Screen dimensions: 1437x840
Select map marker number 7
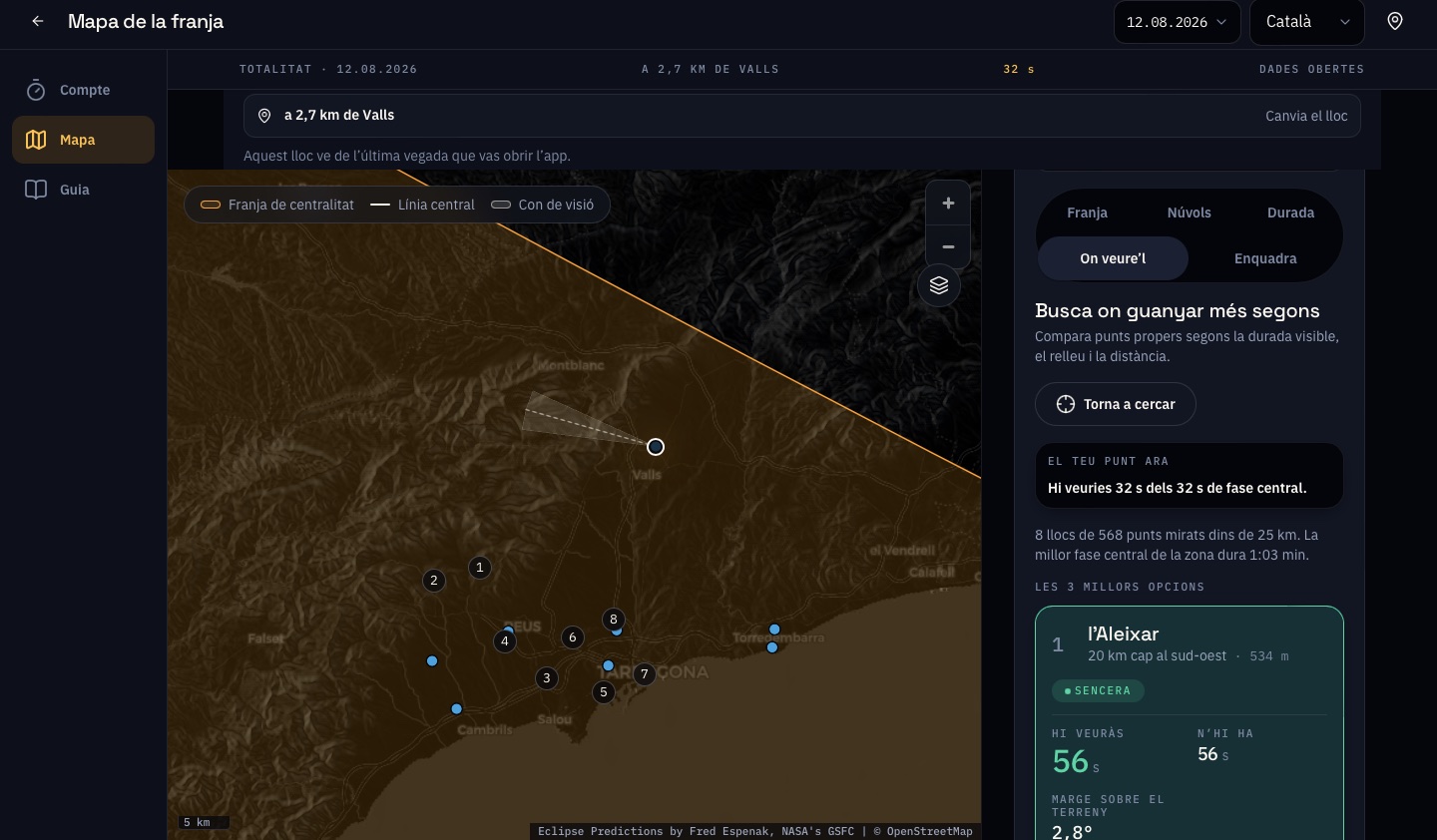pos(645,674)
